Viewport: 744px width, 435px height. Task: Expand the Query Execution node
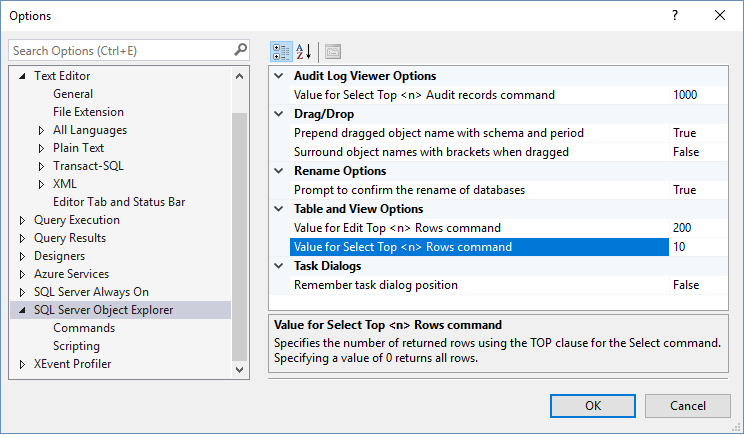[x=23, y=220]
